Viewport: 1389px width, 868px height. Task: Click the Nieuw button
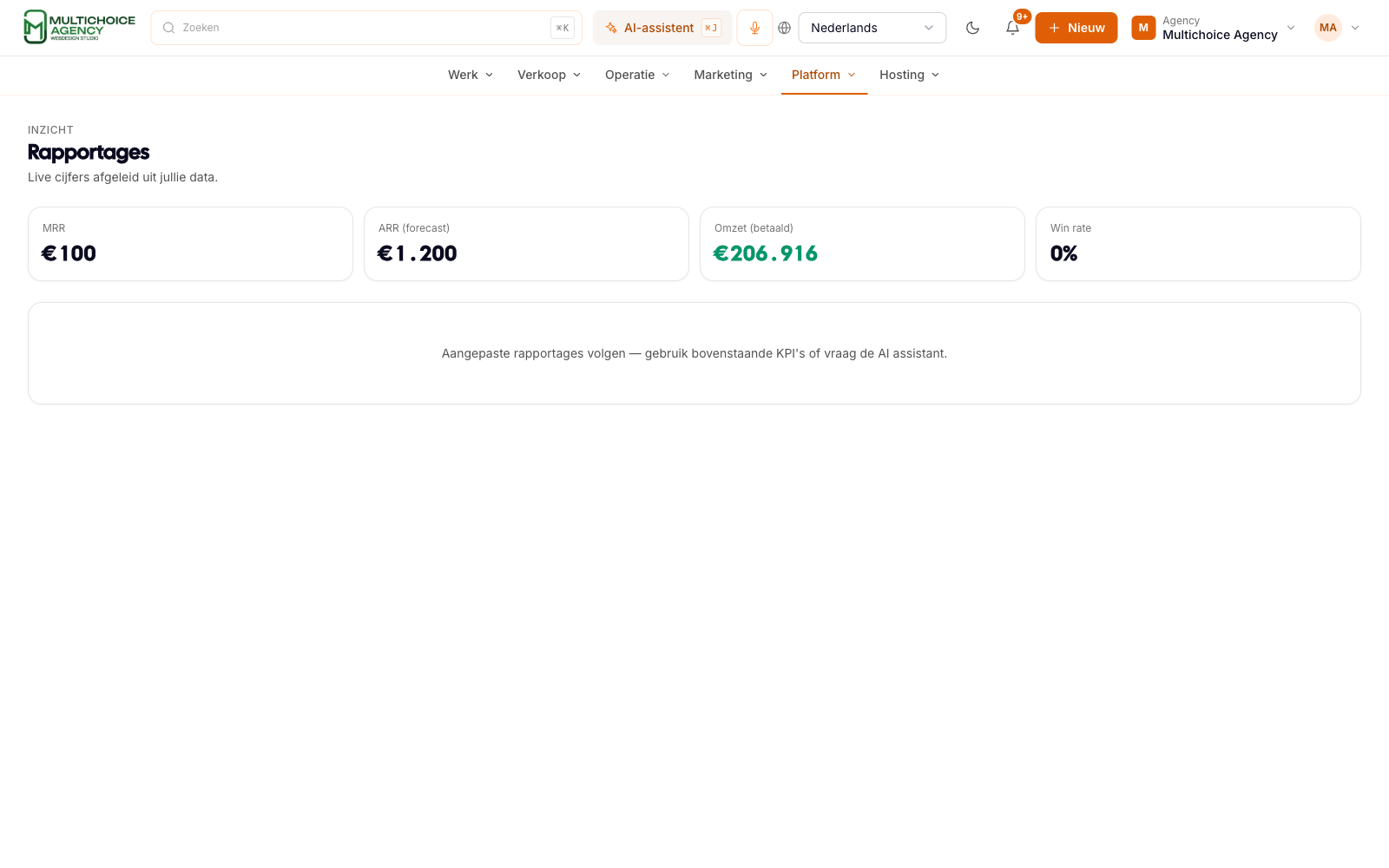1076,28
